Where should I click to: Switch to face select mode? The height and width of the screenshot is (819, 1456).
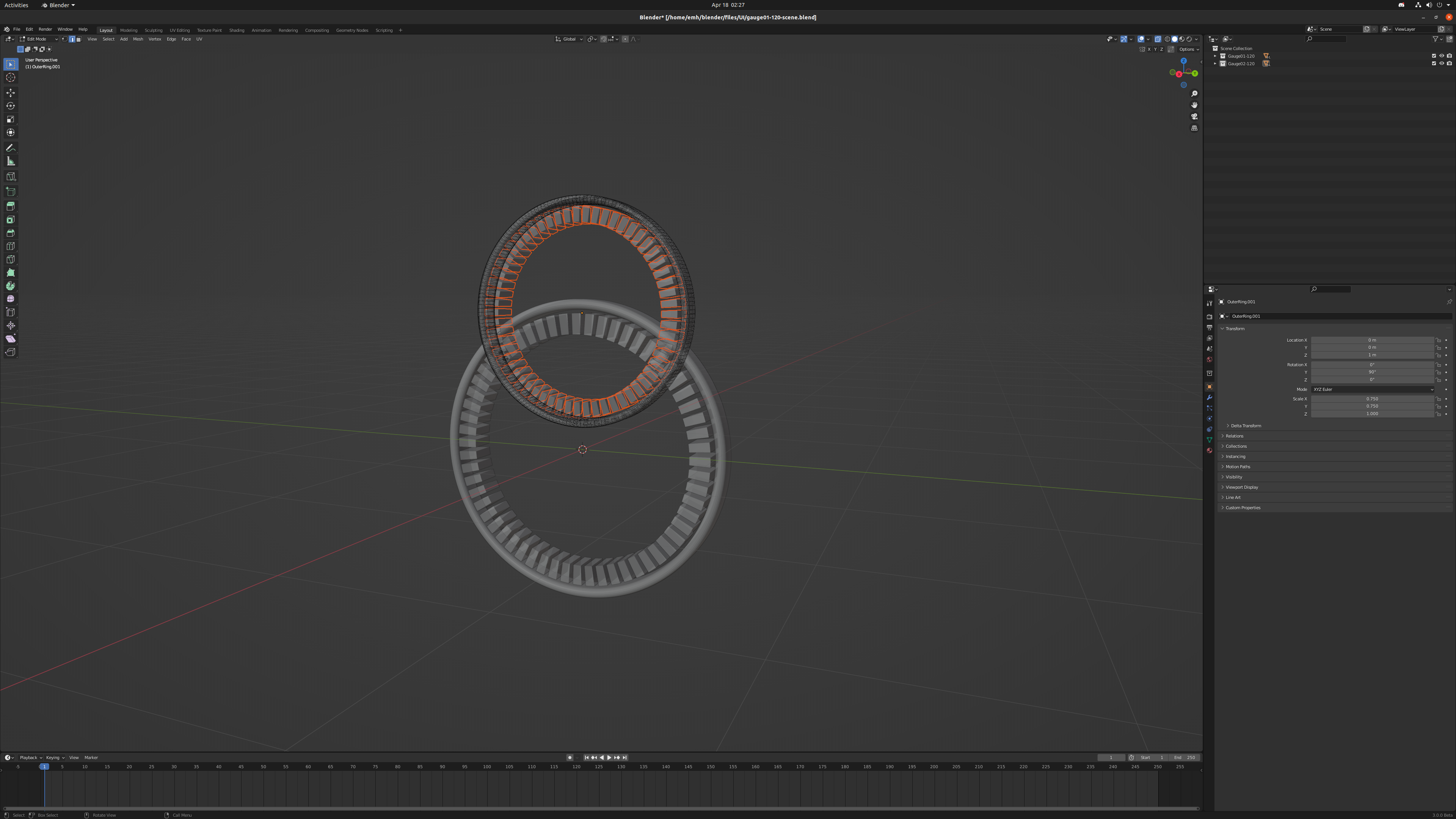click(78, 39)
